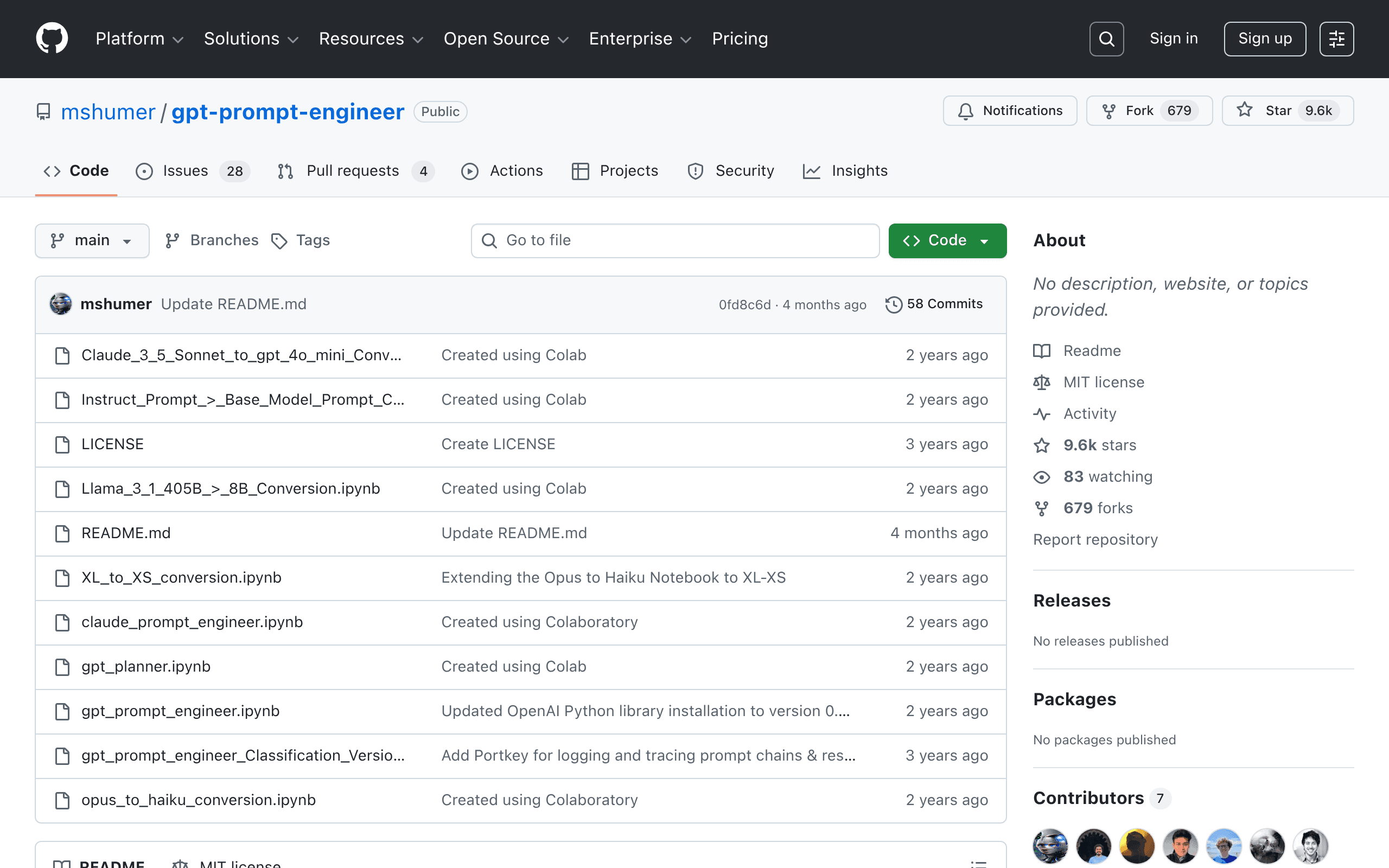Image resolution: width=1389 pixels, height=868 pixels.
Task: Click the Pricing link
Action: pyautogui.click(x=740, y=39)
